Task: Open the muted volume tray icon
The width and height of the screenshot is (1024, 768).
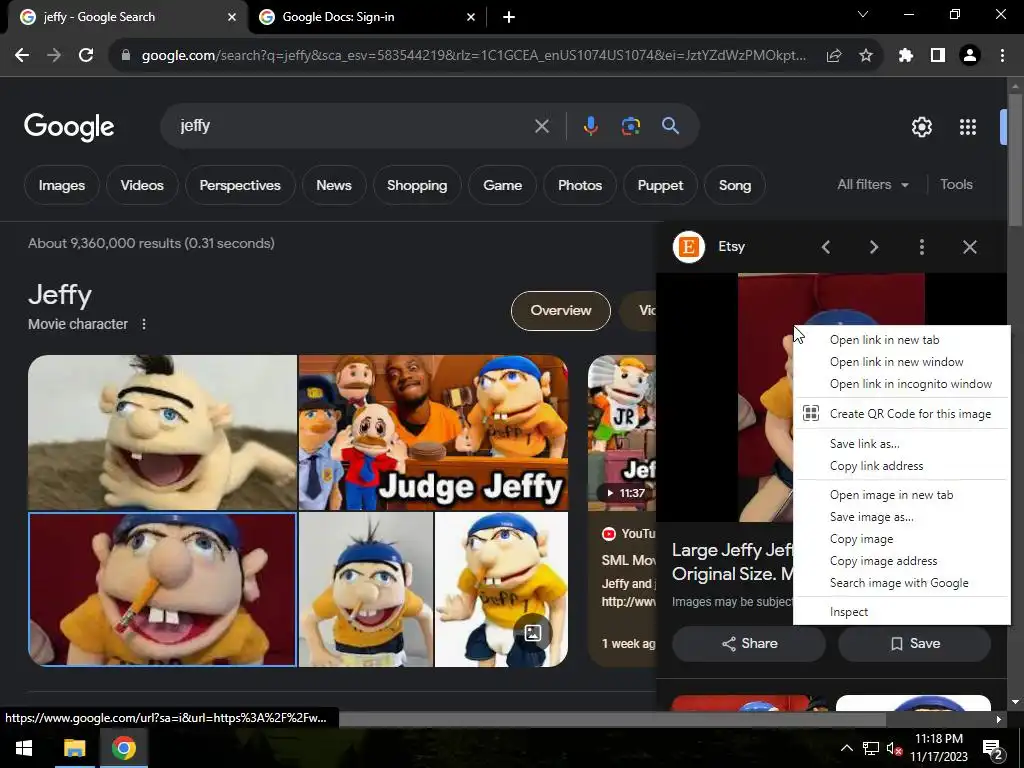Action: click(x=894, y=748)
